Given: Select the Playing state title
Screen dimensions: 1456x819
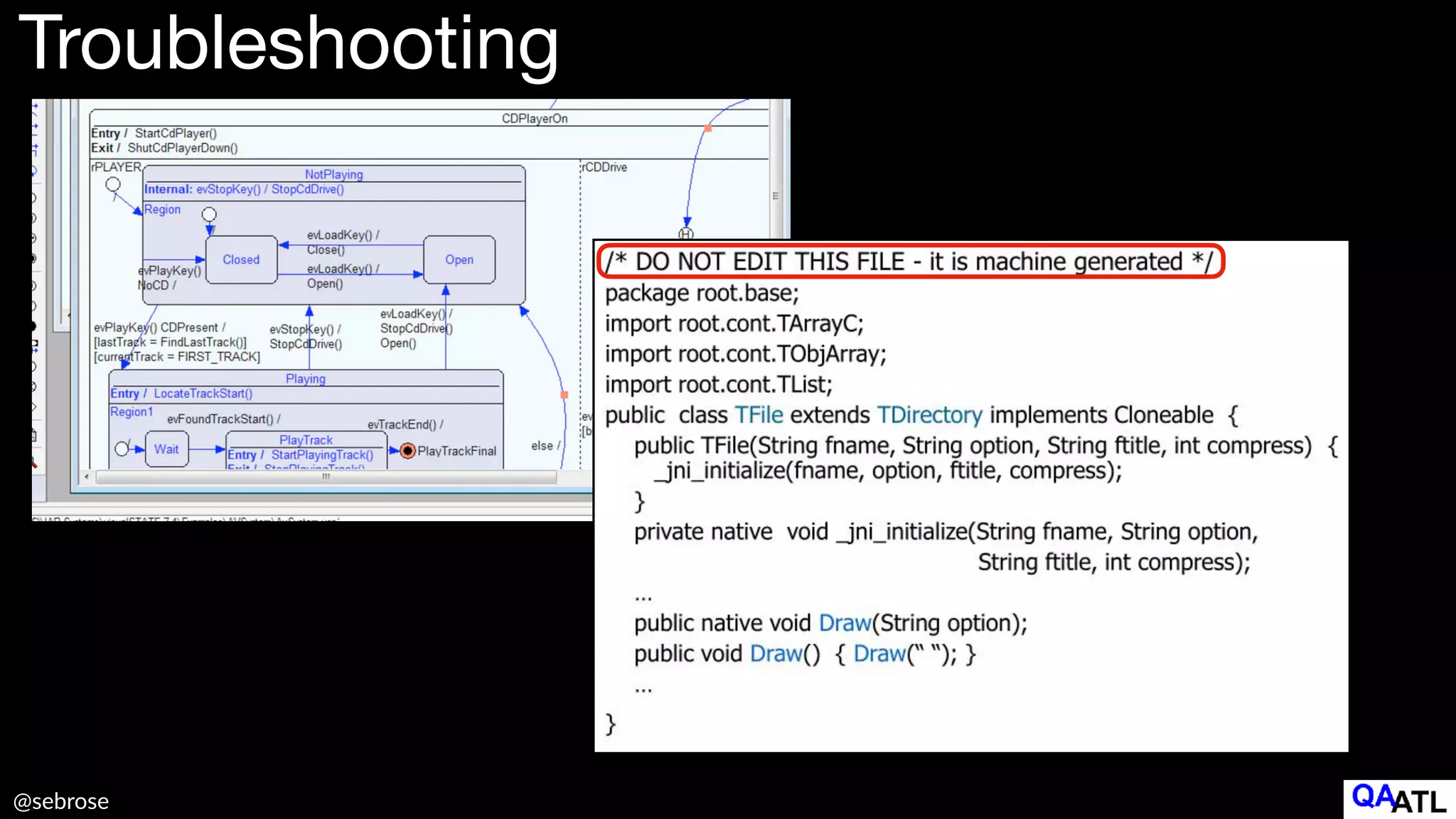Looking at the screenshot, I should [306, 379].
